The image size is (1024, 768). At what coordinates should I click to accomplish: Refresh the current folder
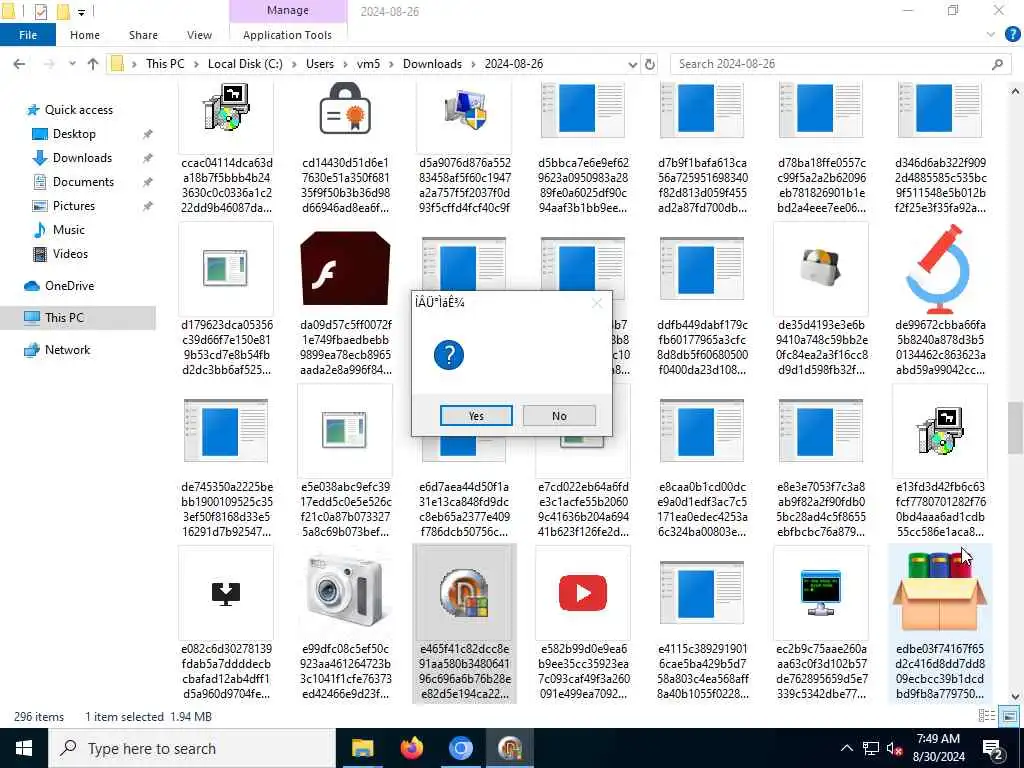tap(650, 64)
